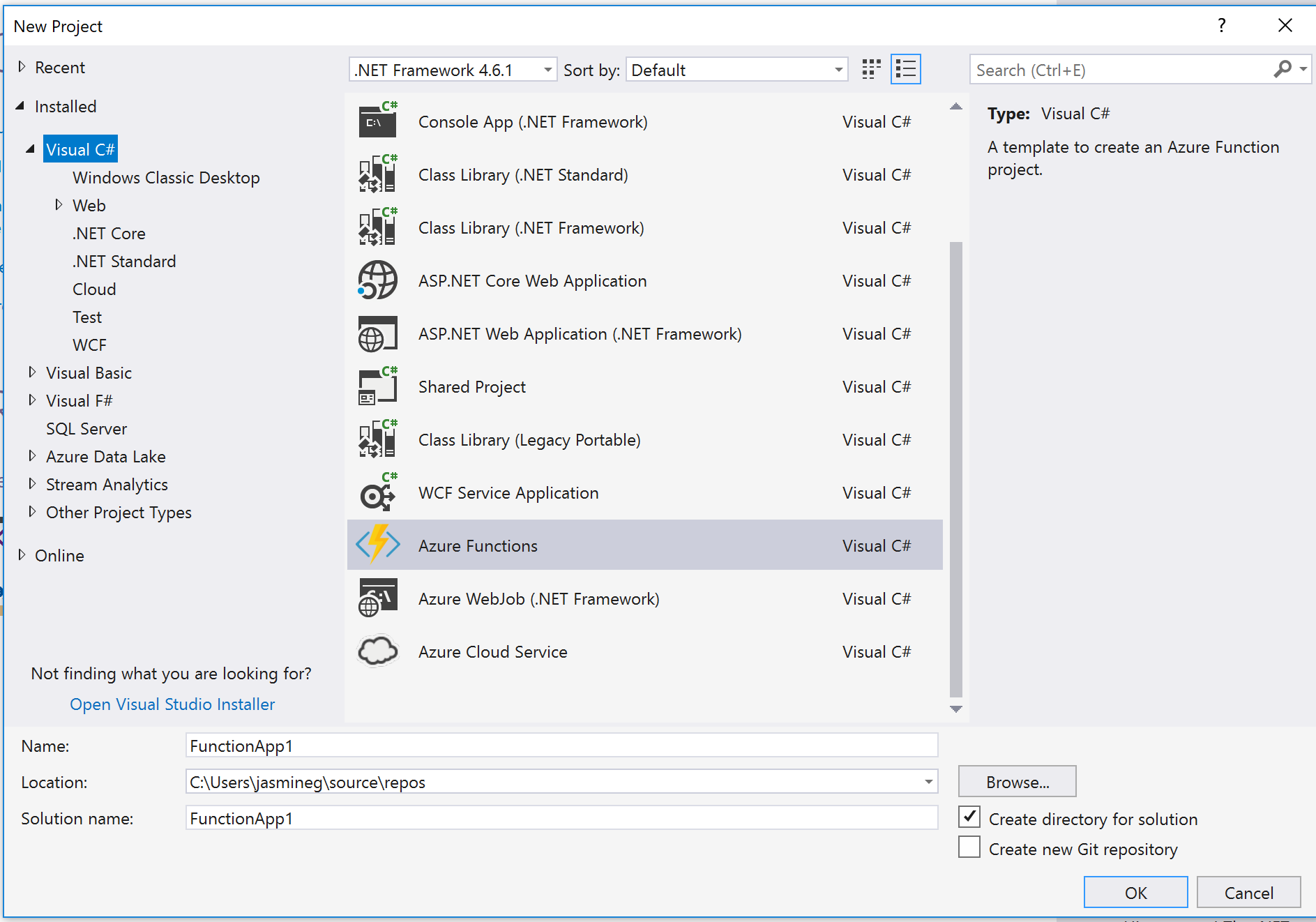Viewport: 1316px width, 922px height.
Task: Click the Azure Cloud Service cloud icon
Action: click(378, 651)
